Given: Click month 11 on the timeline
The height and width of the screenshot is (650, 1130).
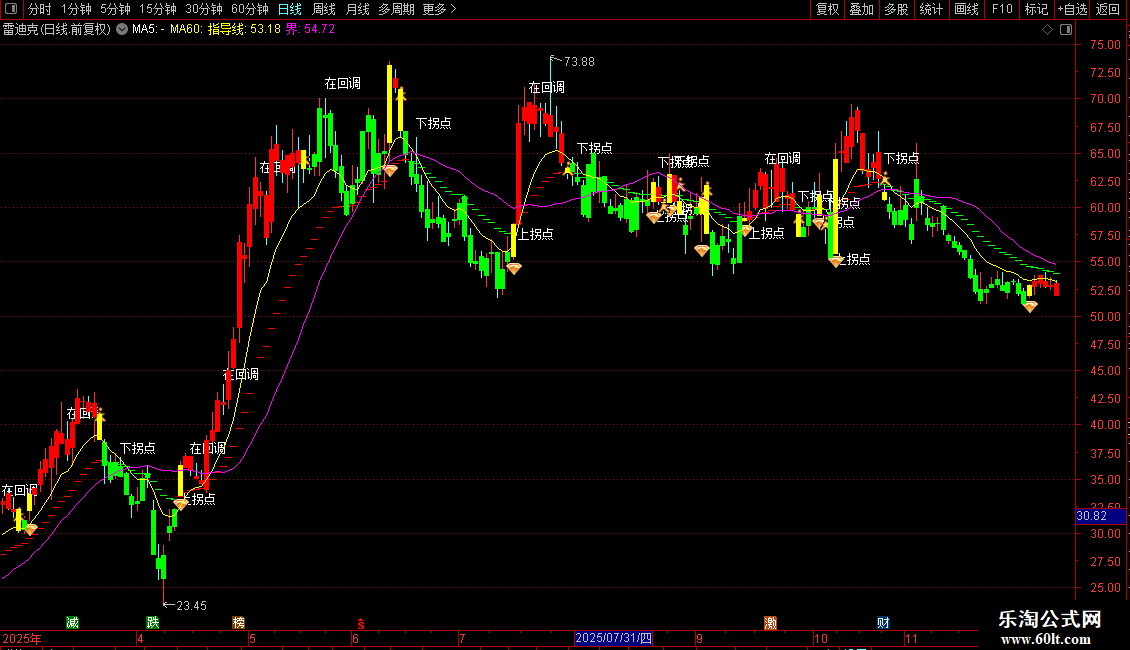Looking at the screenshot, I should 912,638.
